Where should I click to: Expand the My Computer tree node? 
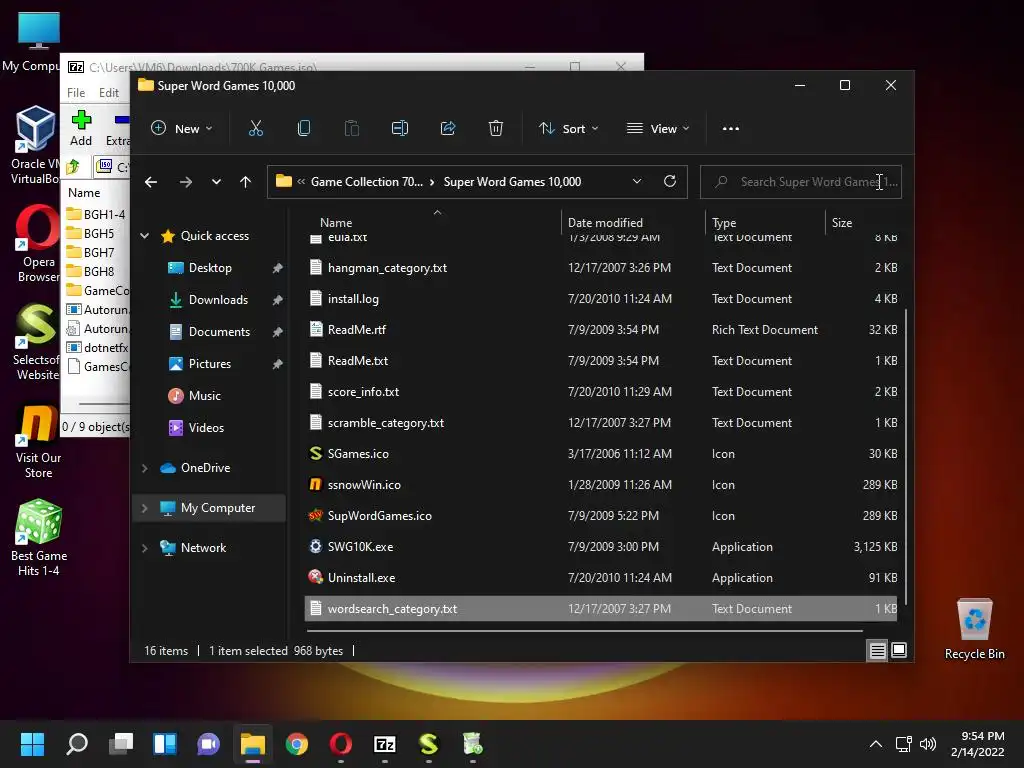coord(144,508)
